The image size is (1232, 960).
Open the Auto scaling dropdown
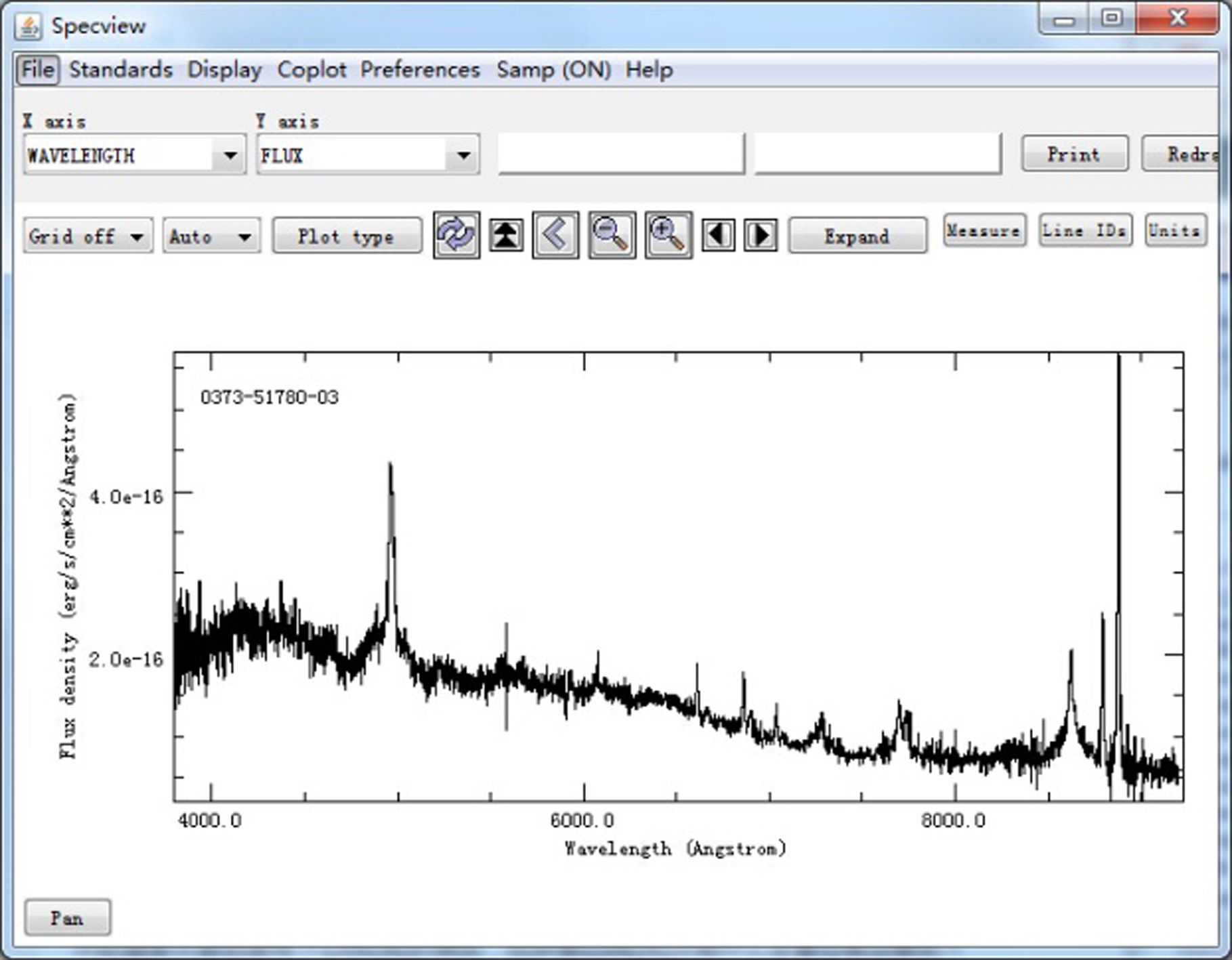(x=211, y=236)
